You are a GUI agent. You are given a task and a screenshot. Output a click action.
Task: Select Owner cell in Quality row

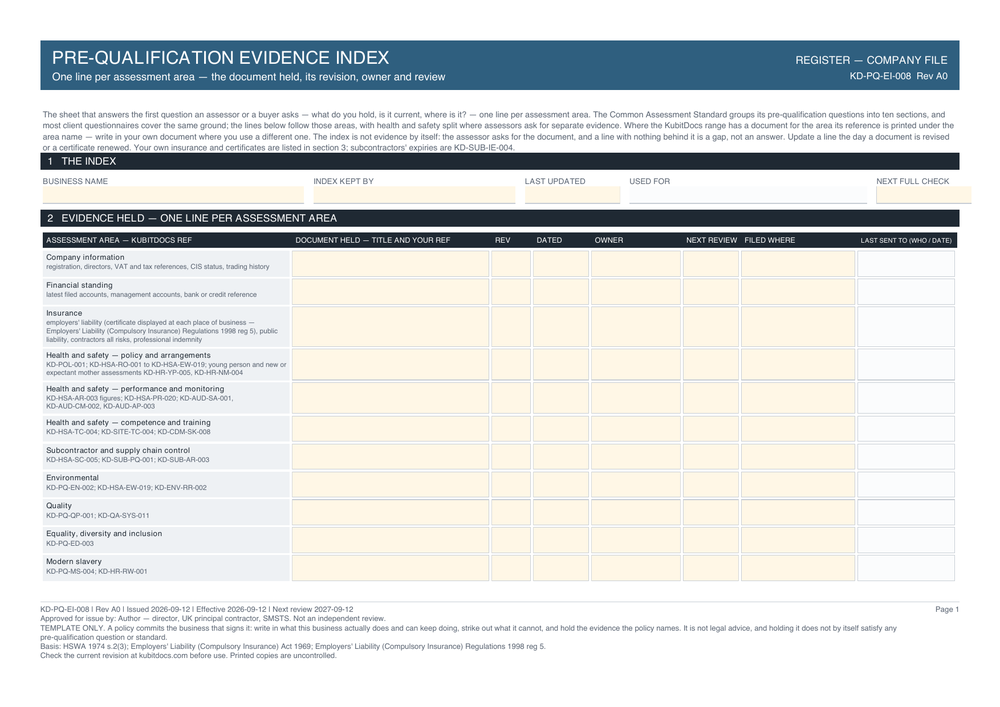coord(636,513)
